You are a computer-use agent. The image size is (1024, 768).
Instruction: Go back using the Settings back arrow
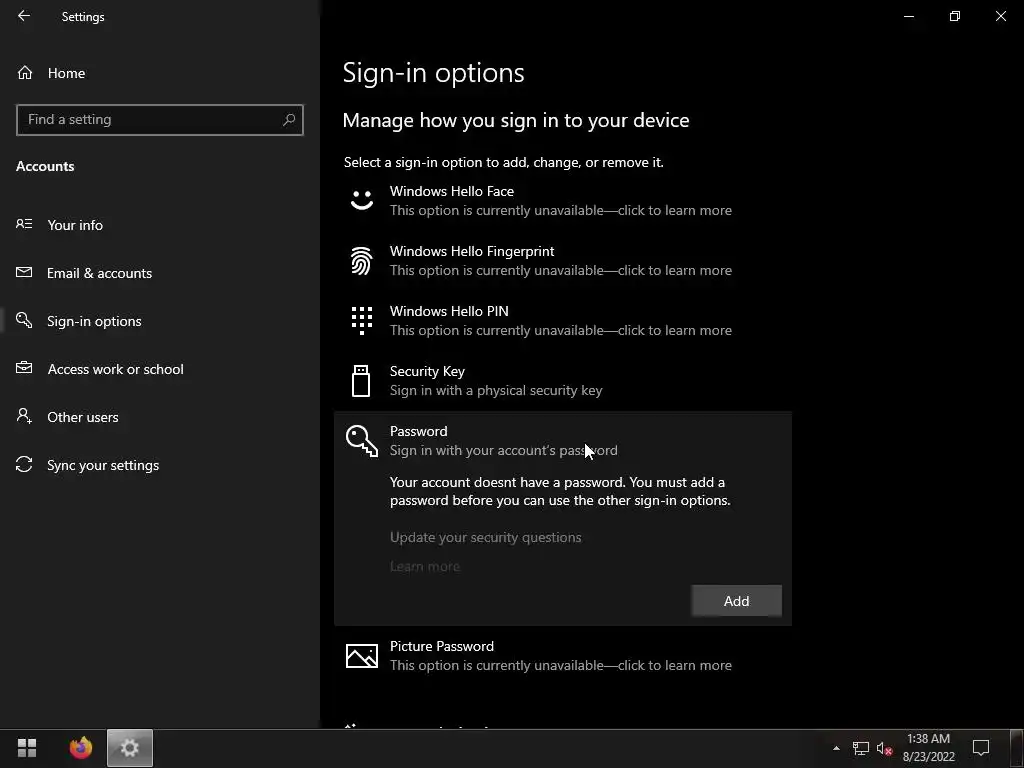point(24,16)
